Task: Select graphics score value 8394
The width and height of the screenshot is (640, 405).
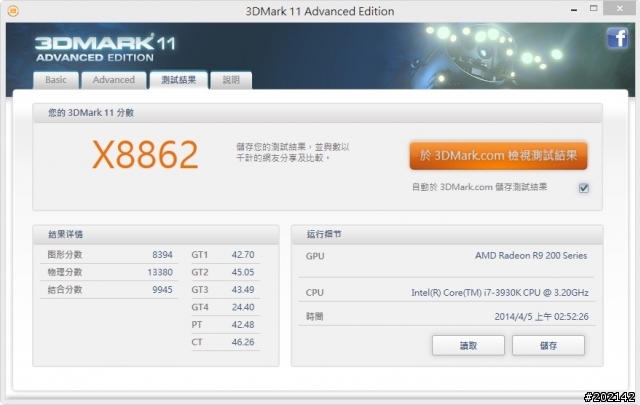Action: click(162, 255)
